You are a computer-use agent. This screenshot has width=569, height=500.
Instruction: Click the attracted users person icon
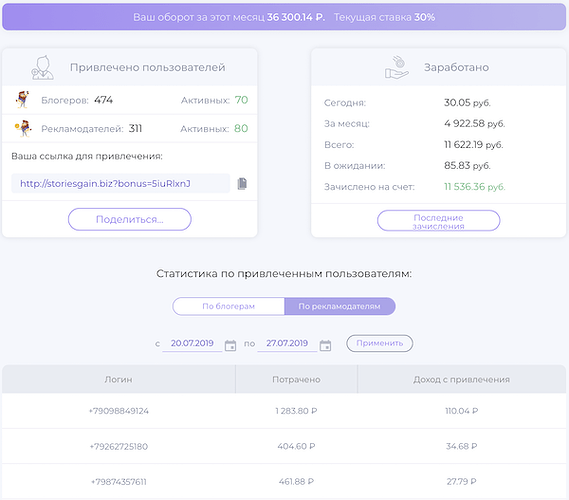click(42, 67)
